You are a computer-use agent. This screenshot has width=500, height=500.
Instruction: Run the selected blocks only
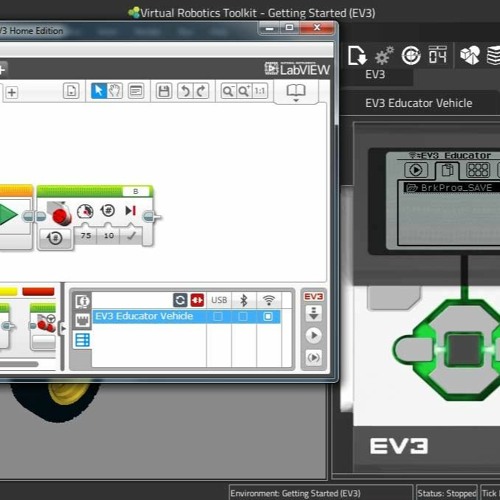(x=314, y=358)
